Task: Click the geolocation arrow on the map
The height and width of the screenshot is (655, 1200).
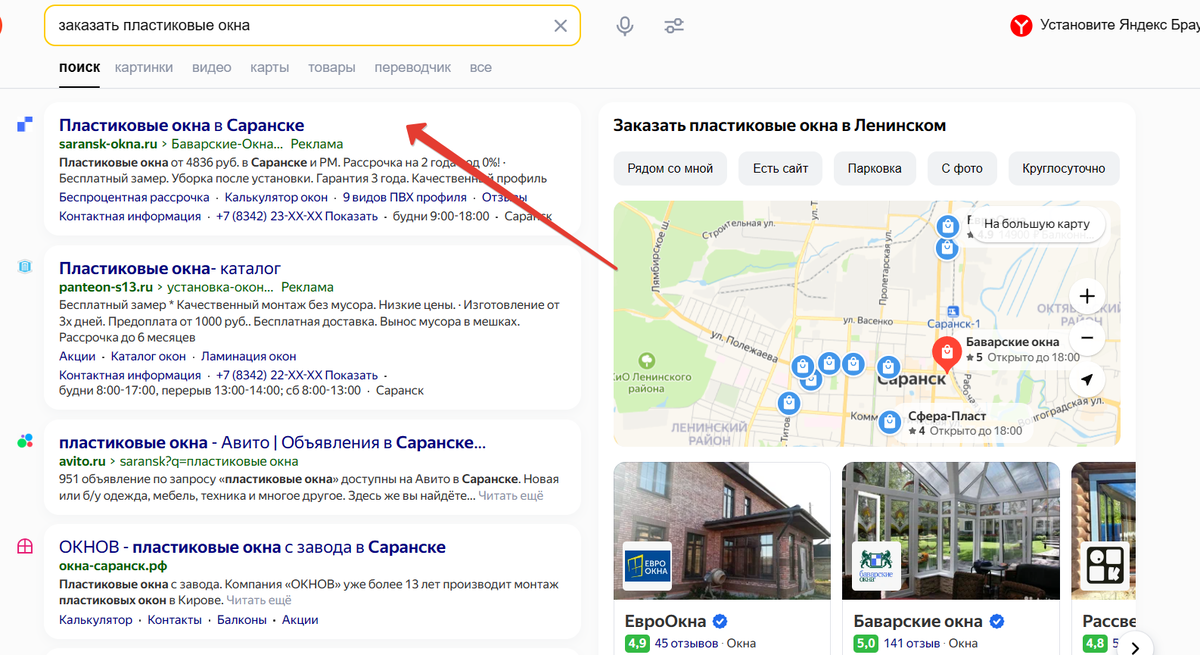Action: pos(1086,380)
